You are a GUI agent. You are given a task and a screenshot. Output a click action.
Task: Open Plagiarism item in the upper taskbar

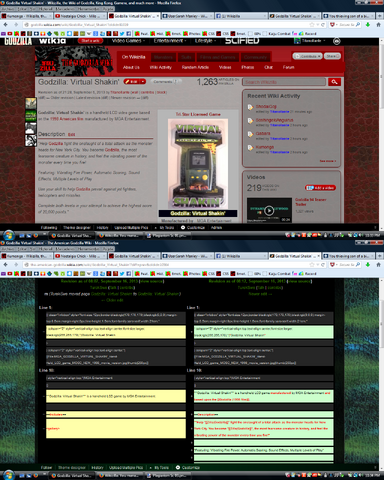point(169,236)
